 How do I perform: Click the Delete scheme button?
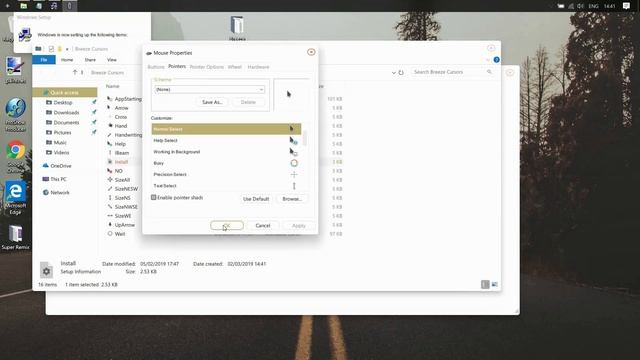[x=248, y=102]
